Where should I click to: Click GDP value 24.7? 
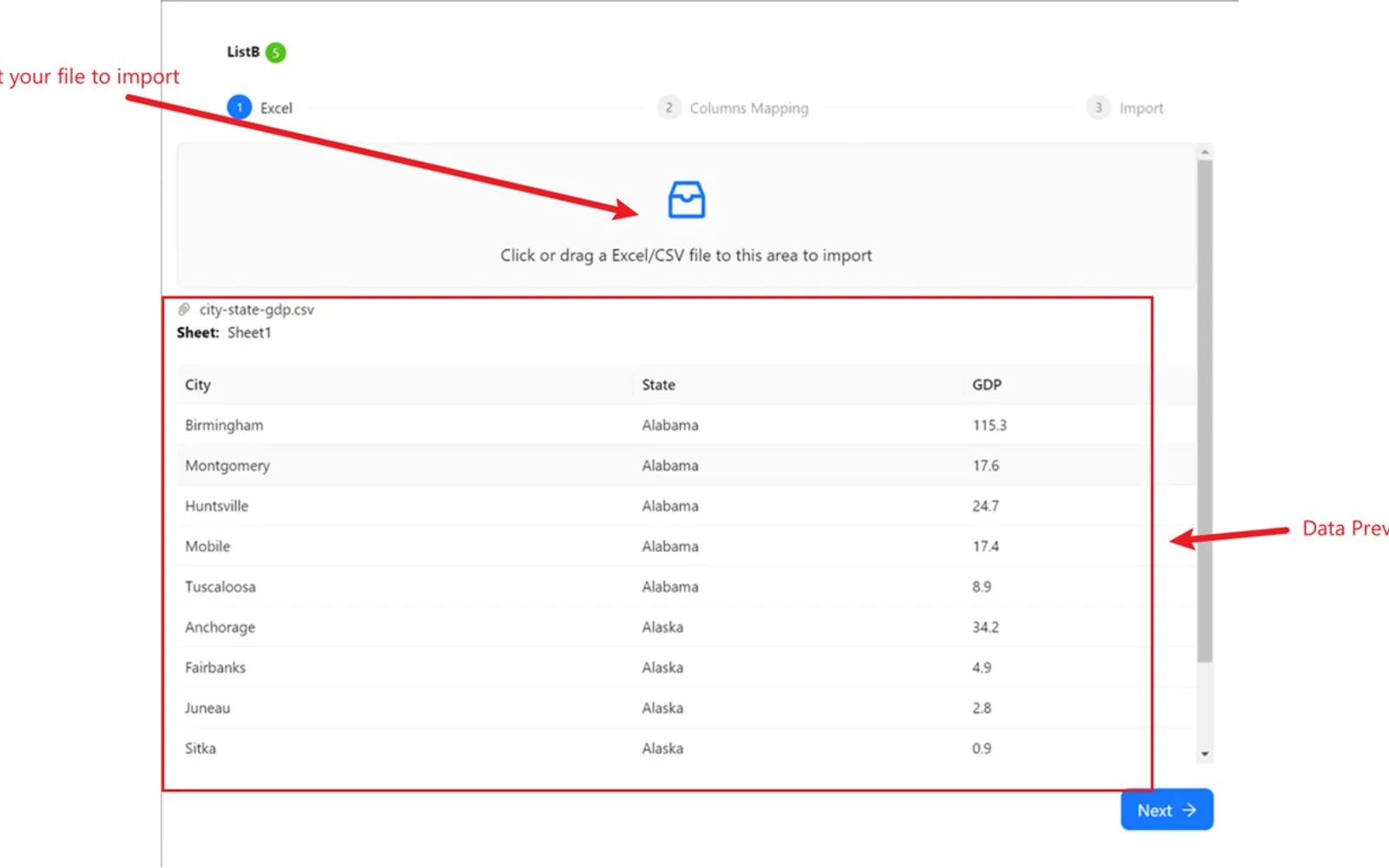[985, 506]
